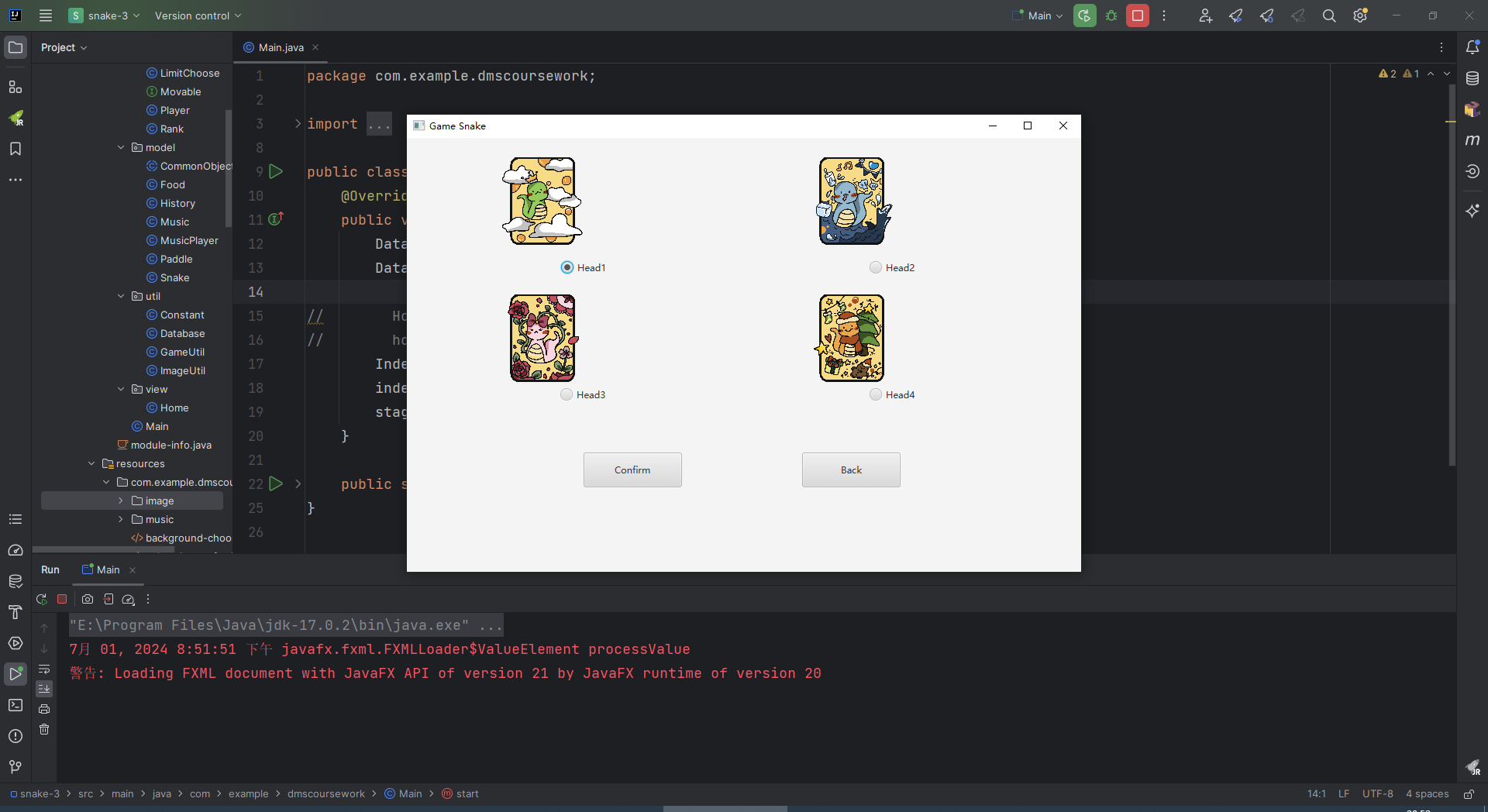Toggle soft-wrap in the console
Image resolution: width=1488 pixels, height=812 pixels.
[44, 669]
